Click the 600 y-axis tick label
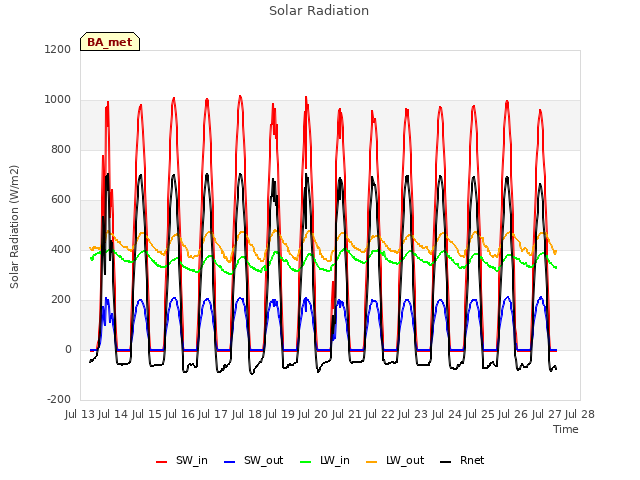 [x=61, y=200]
